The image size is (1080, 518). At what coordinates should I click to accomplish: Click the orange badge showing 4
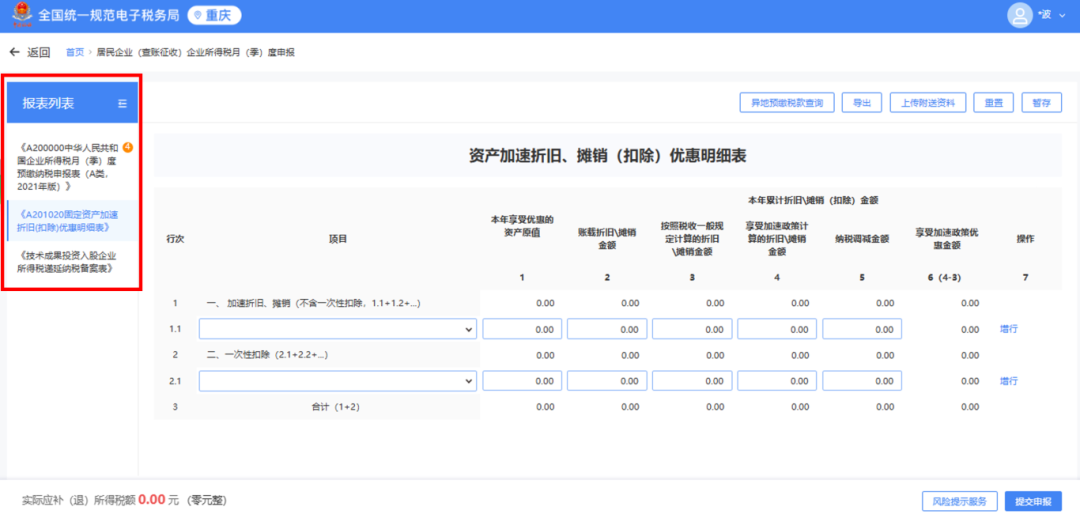coord(128,147)
